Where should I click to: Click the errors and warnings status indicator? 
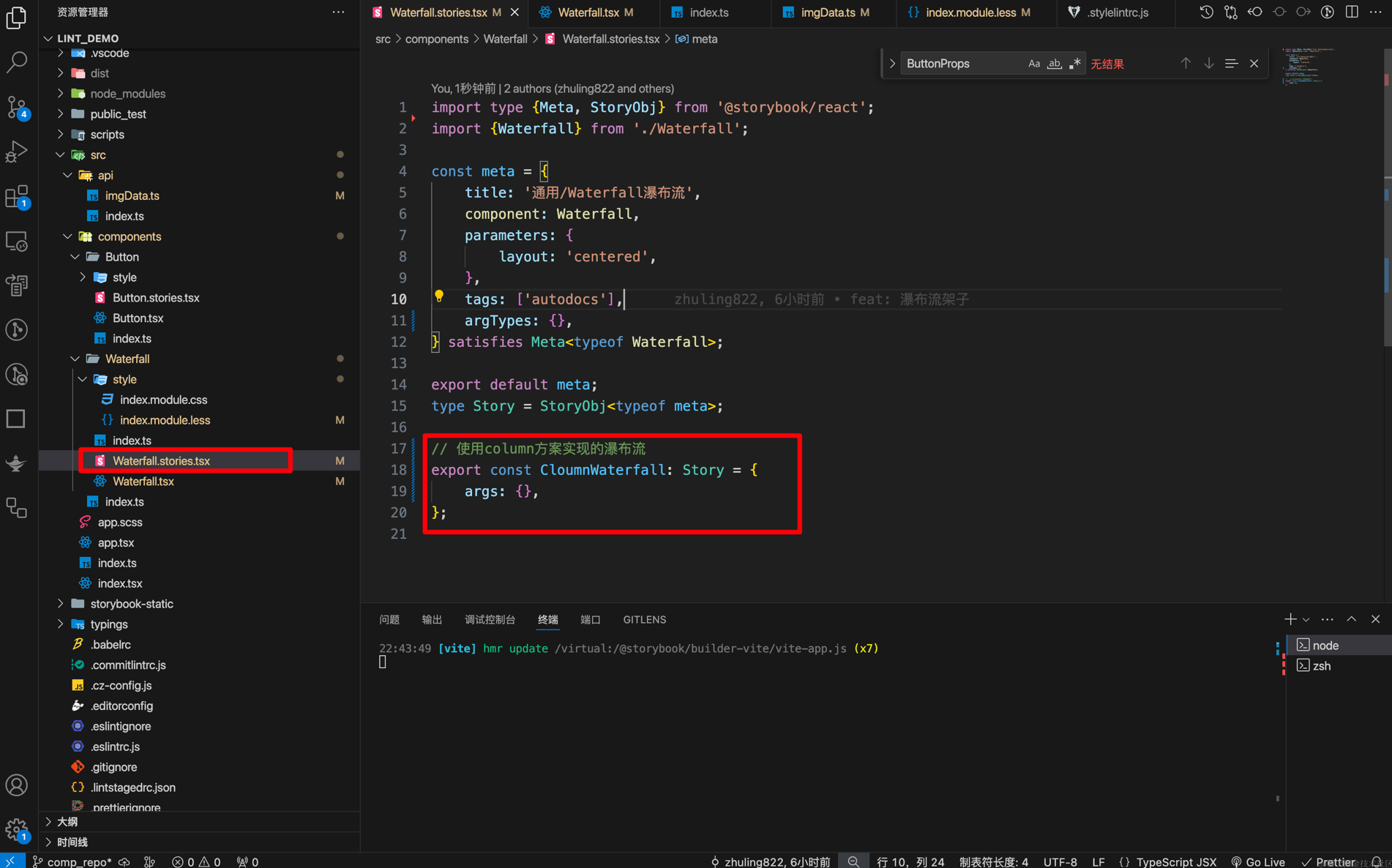pos(196,861)
